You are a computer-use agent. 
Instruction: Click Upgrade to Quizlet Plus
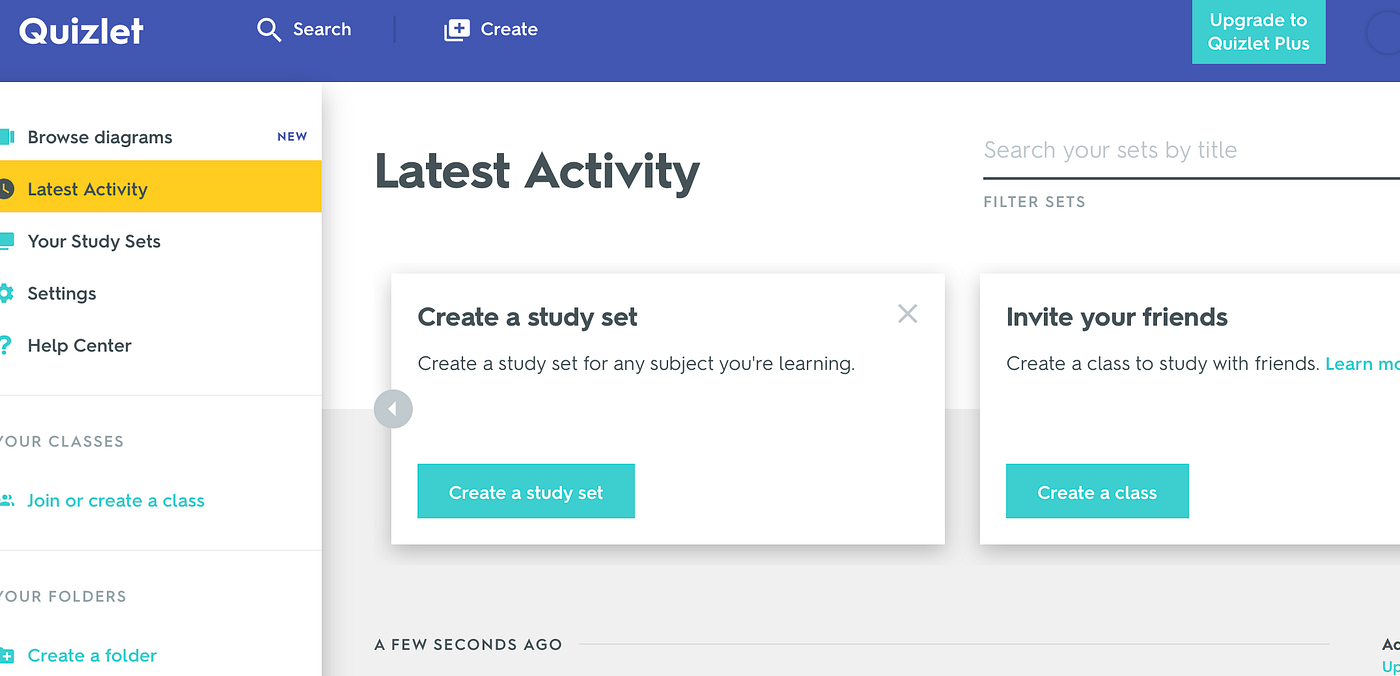coord(1258,31)
